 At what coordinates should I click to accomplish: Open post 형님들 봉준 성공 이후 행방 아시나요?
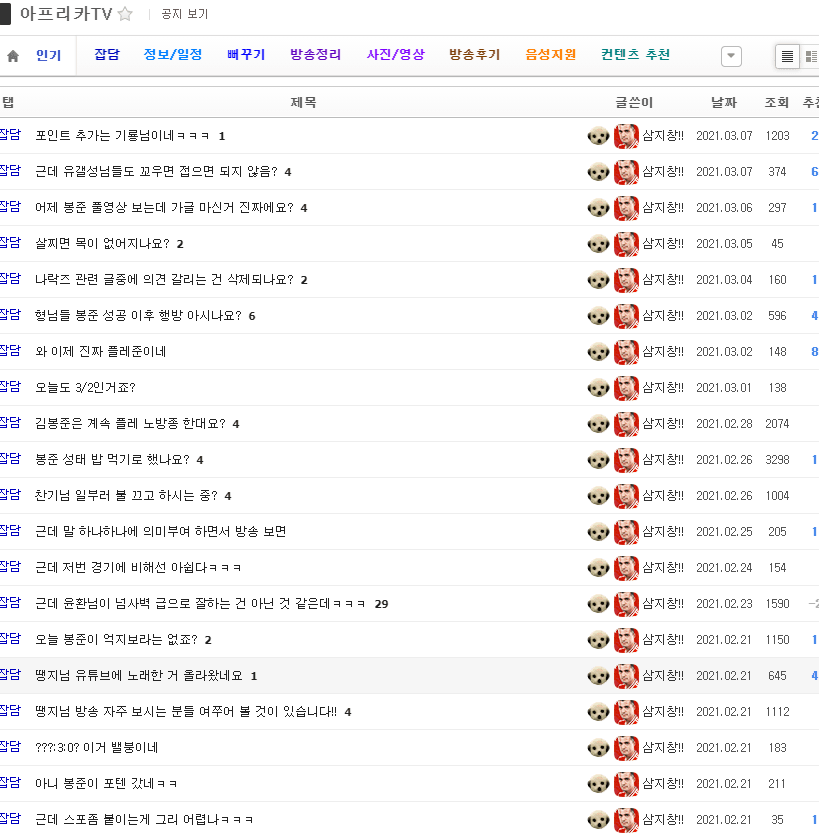click(138, 315)
